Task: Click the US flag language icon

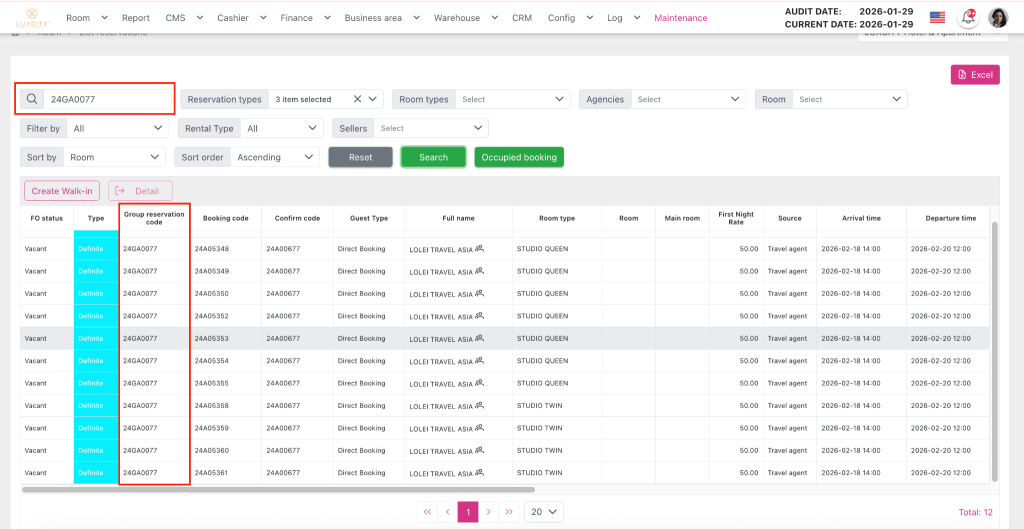Action: coord(937,17)
